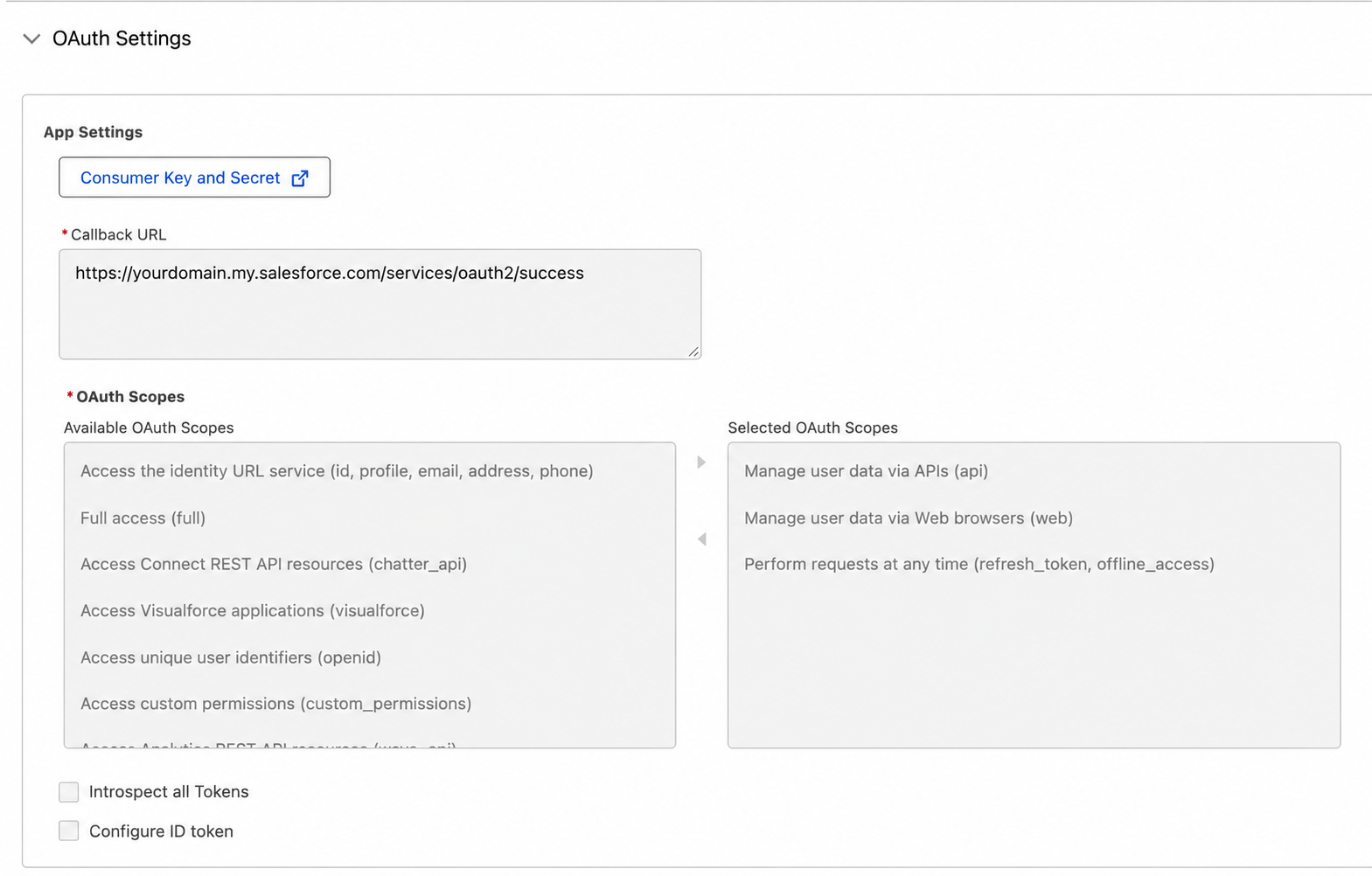The width and height of the screenshot is (1372, 876).
Task: Select 'Manage user data via APIs (api)'
Action: (866, 471)
